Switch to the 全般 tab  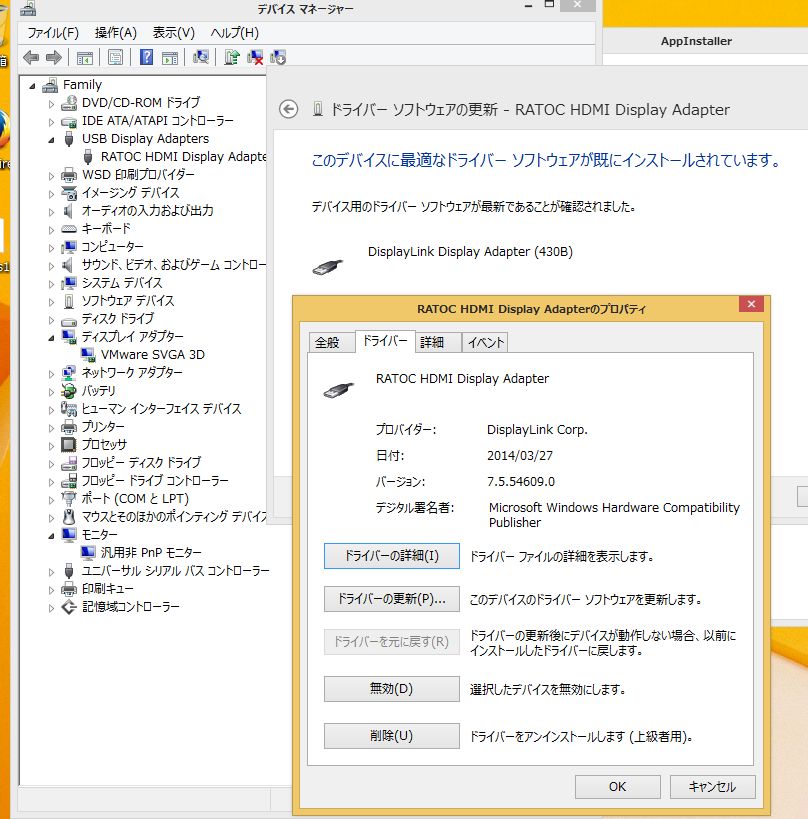(328, 342)
